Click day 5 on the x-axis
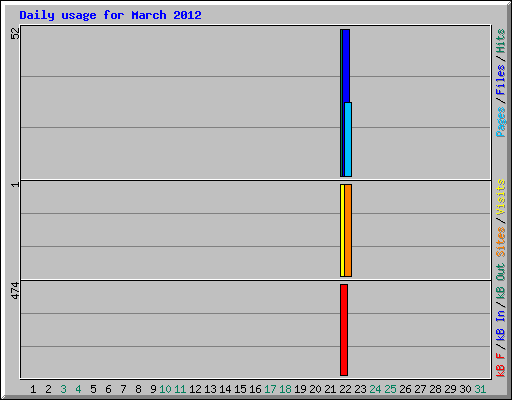Screen dimensions: 512x400 tap(93, 389)
